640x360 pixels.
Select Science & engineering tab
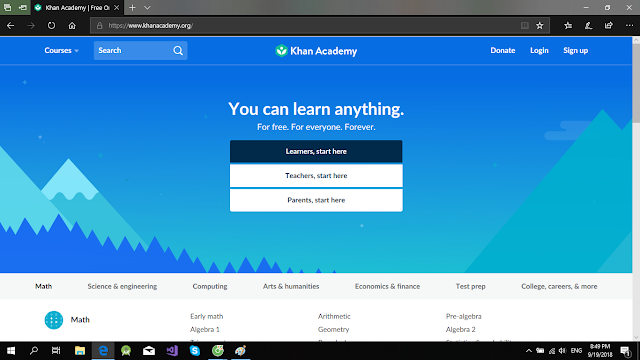[122, 287]
